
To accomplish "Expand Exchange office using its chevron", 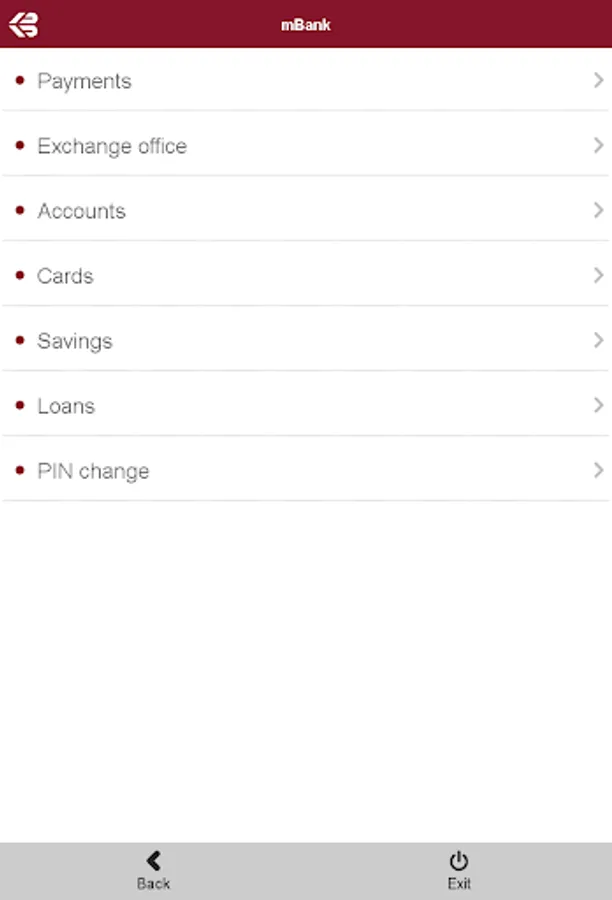I will (598, 145).
